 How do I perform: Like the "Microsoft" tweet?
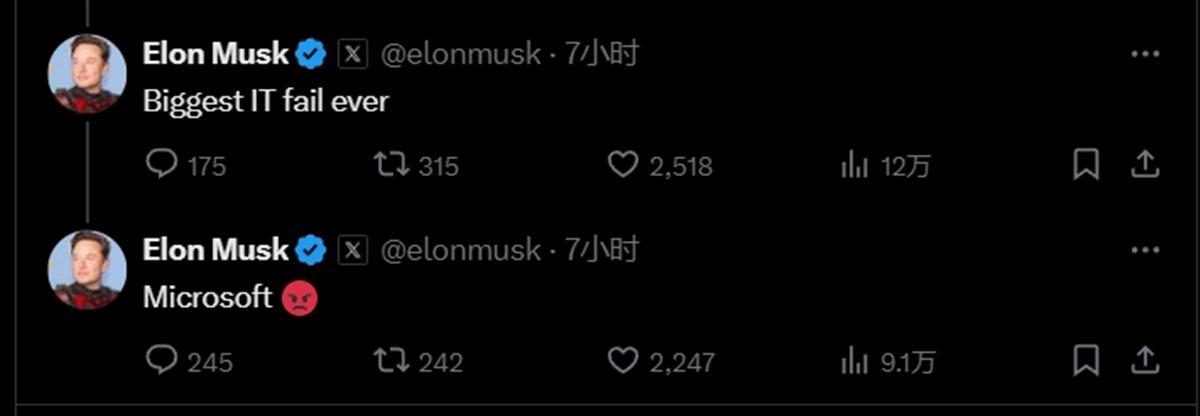click(623, 359)
